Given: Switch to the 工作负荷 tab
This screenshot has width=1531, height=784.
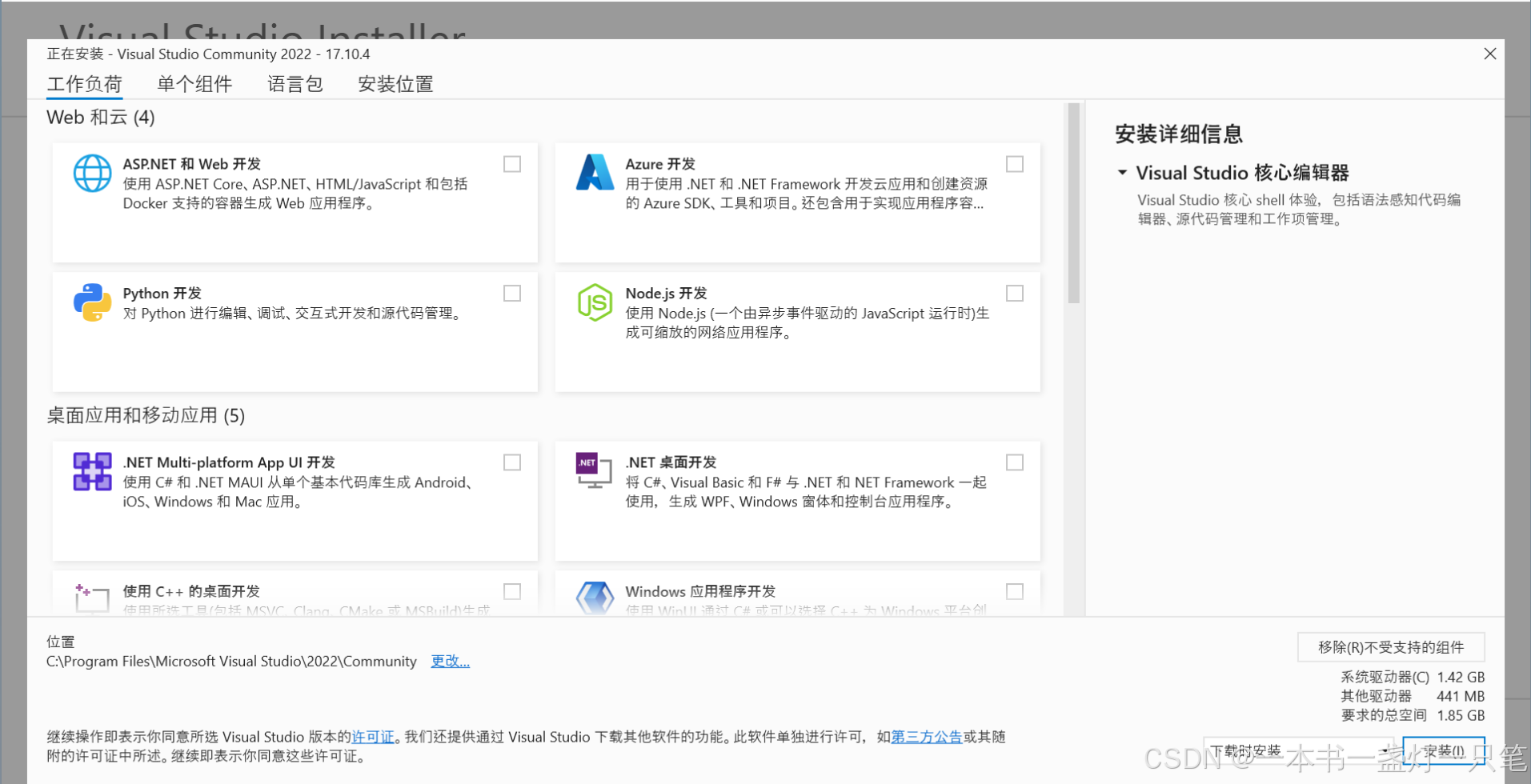Looking at the screenshot, I should click(84, 84).
